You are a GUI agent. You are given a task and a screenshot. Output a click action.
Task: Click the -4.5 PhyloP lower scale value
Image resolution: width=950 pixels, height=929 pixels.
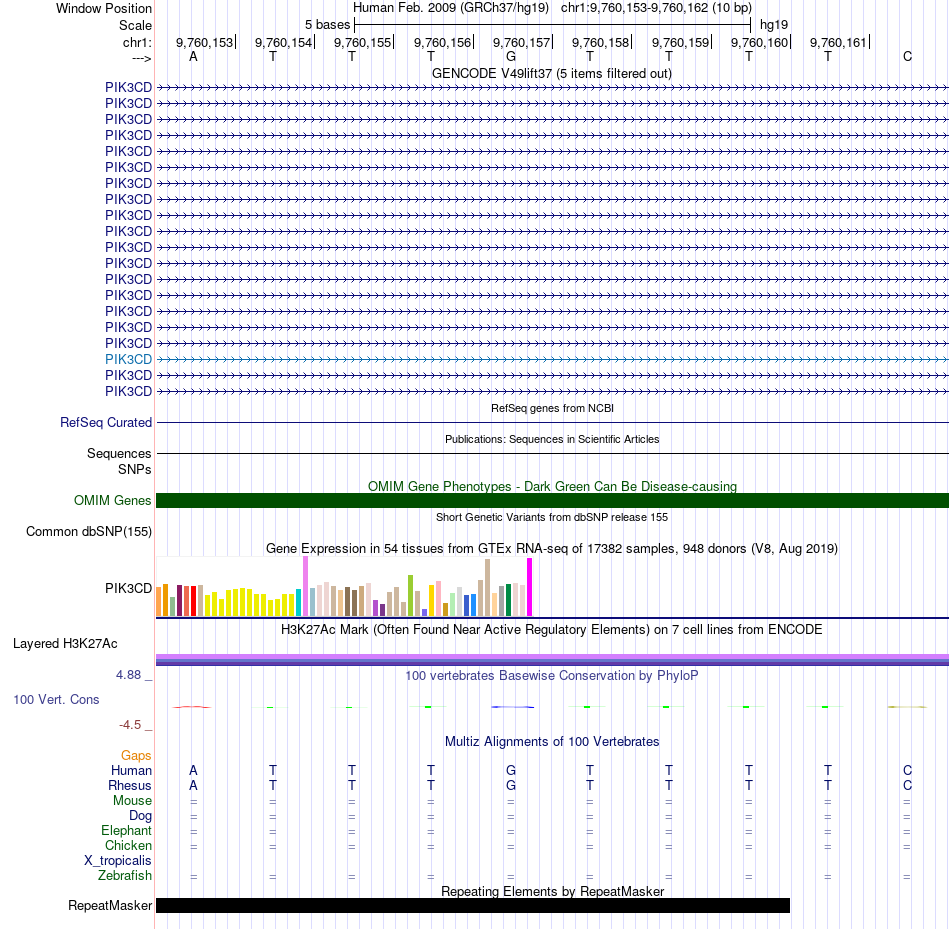[x=130, y=725]
